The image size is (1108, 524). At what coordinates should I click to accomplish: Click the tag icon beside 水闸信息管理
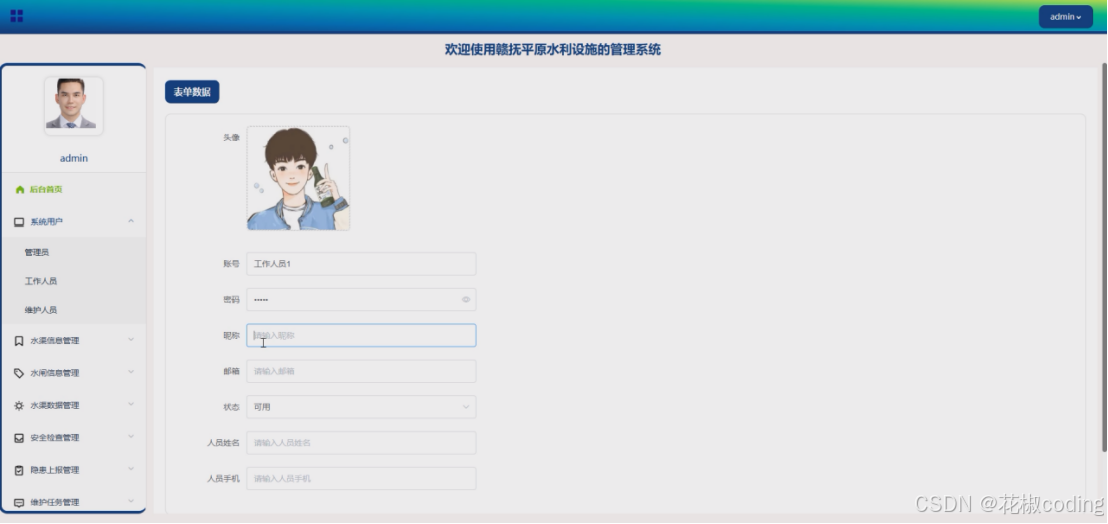point(19,374)
